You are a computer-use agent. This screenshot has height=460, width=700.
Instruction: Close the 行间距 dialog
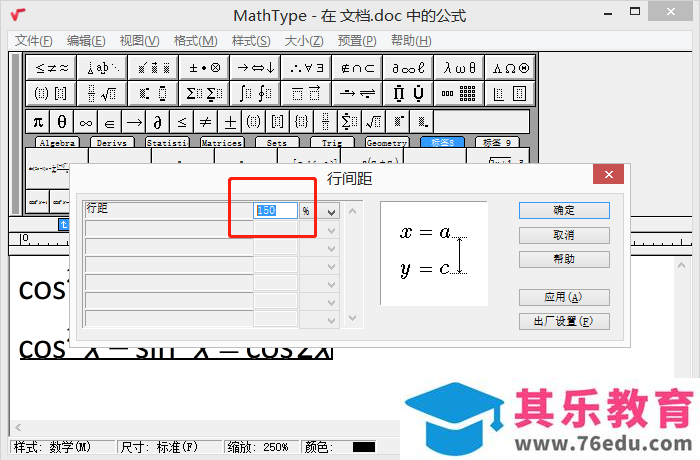608,175
